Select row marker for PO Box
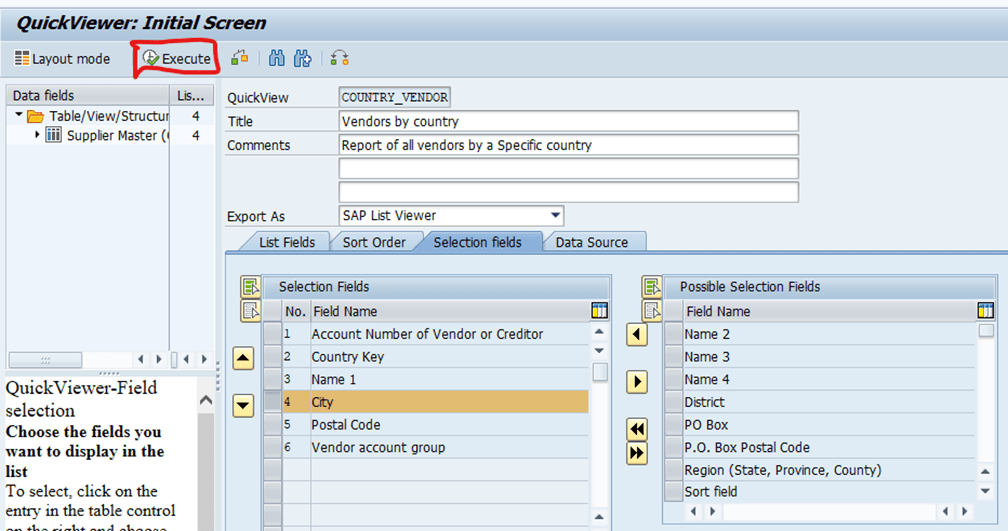 [673, 424]
